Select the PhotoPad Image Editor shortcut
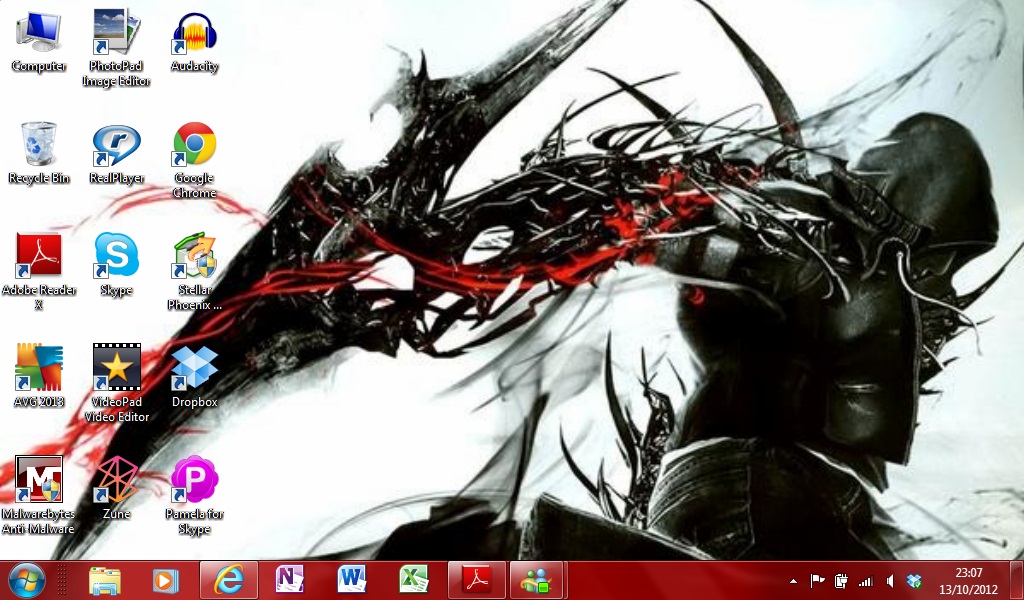 116,49
